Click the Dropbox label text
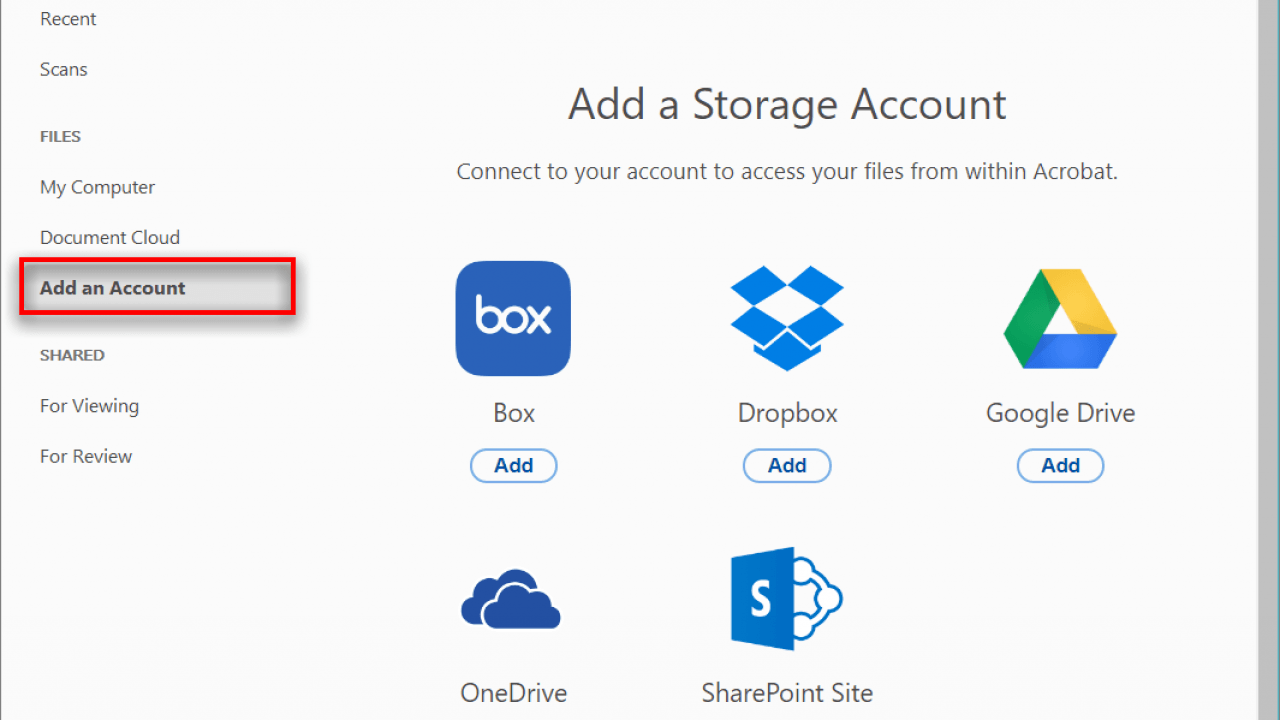1280x720 pixels. 788,413
